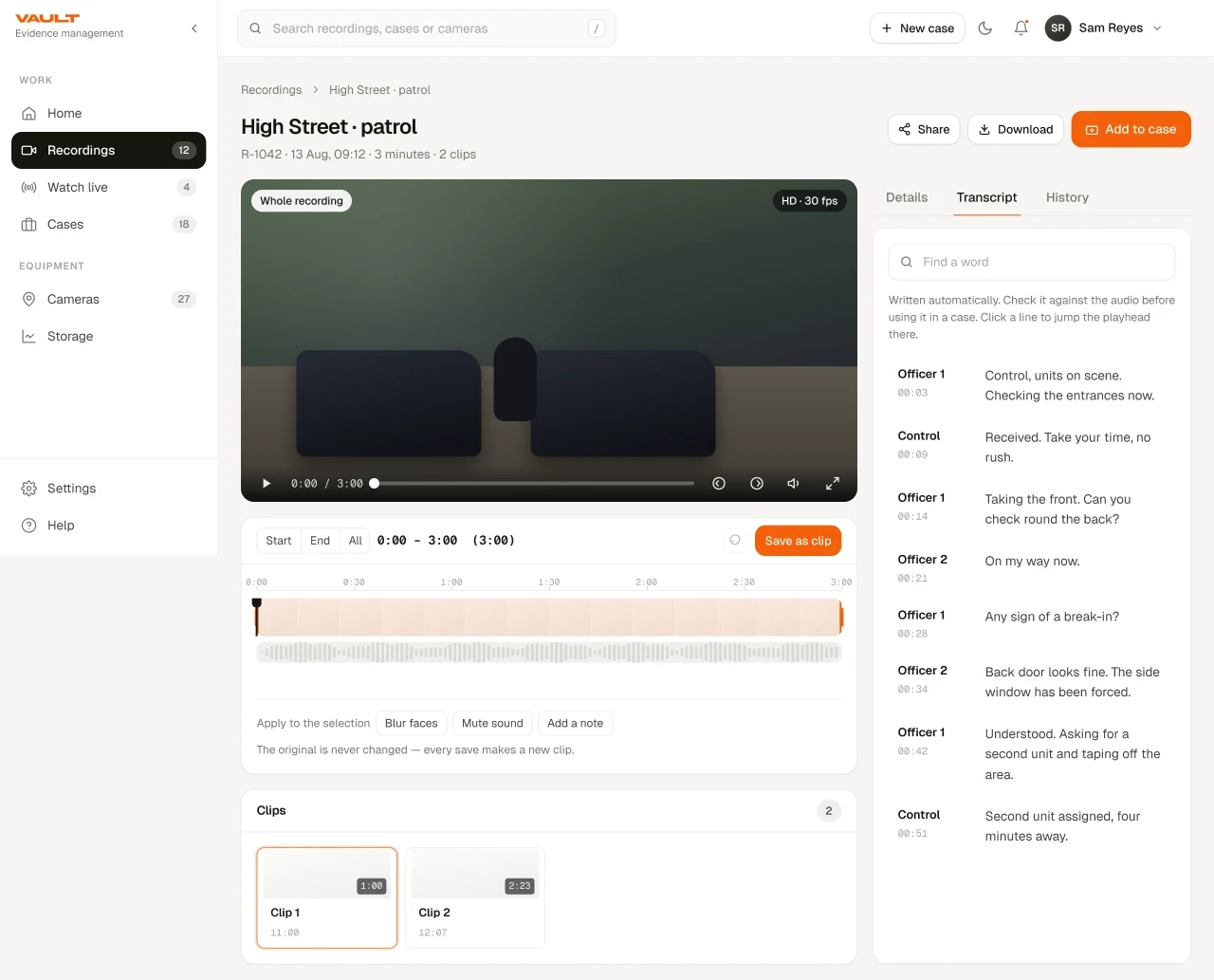Click the right selection handle on timeline
Viewport: 1214px width, 980px height.
pos(840,618)
